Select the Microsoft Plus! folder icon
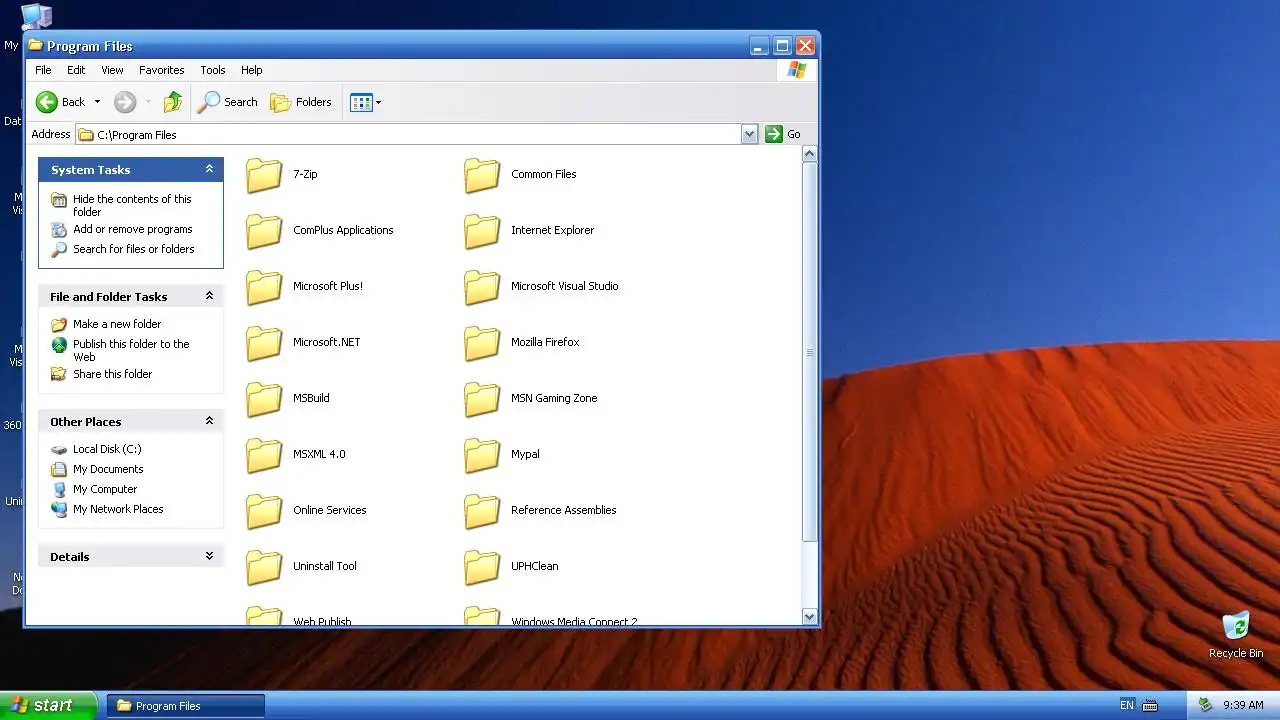 [265, 286]
